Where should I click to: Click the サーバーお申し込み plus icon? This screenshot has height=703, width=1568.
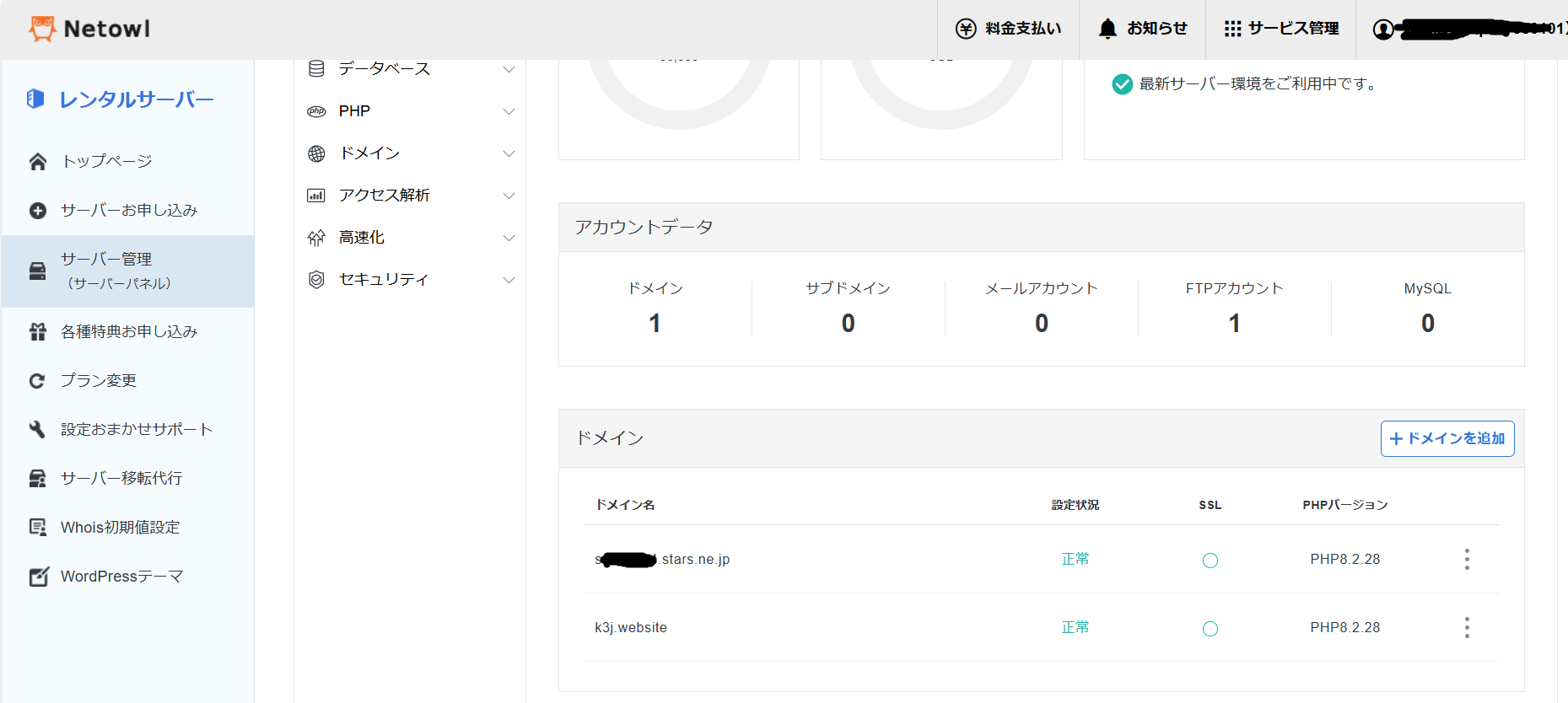pos(38,210)
